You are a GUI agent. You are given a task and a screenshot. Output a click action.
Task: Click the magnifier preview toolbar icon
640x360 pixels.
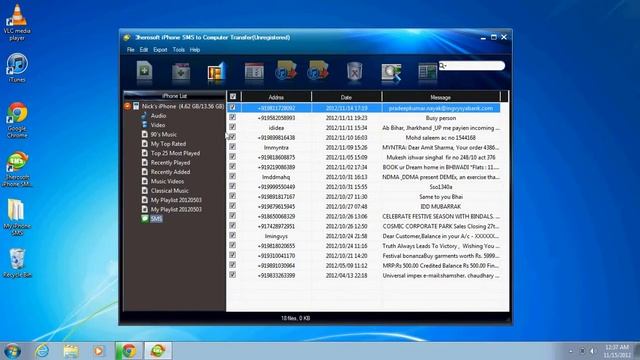[391, 72]
